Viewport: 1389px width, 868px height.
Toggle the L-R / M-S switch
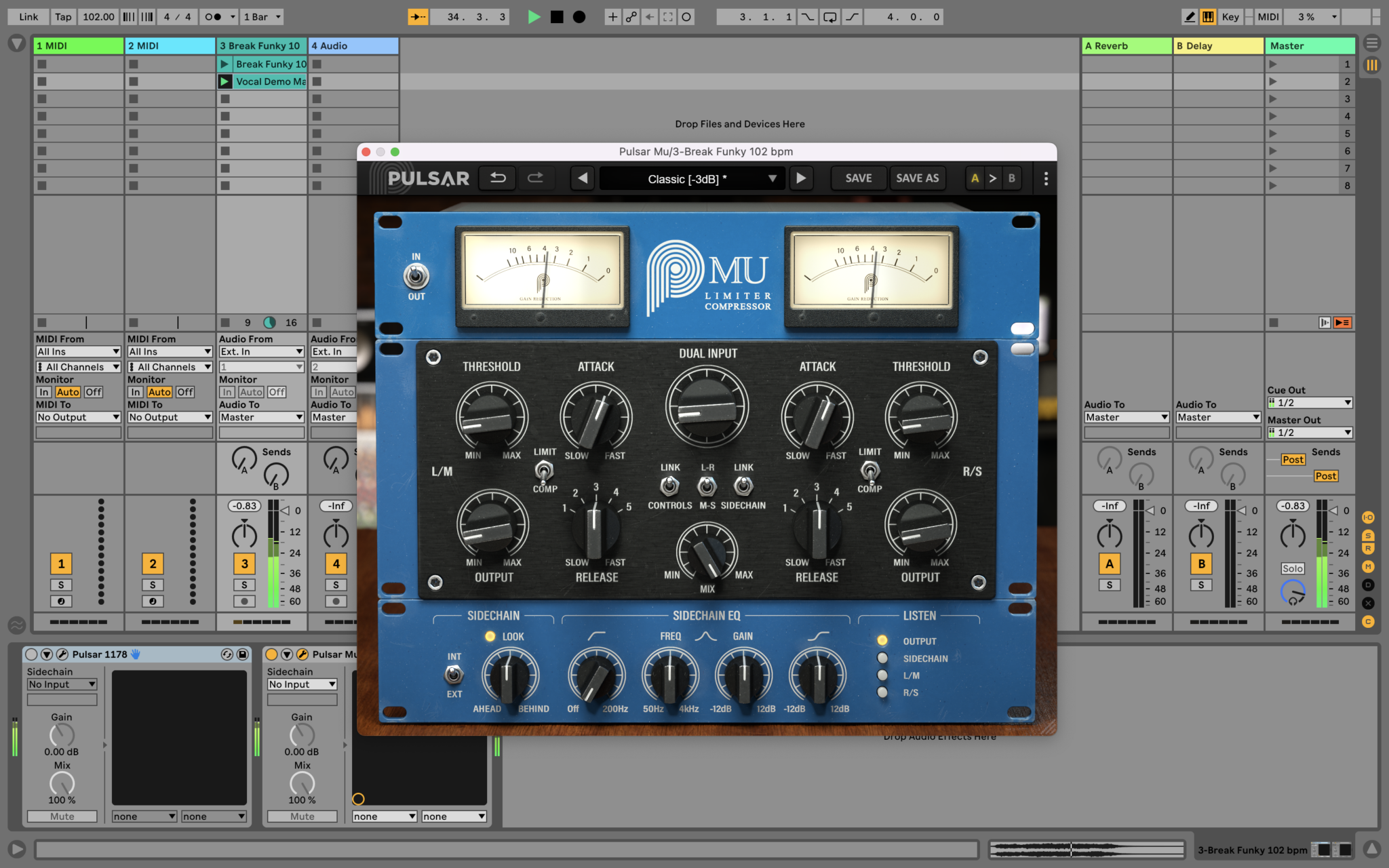[x=707, y=486]
